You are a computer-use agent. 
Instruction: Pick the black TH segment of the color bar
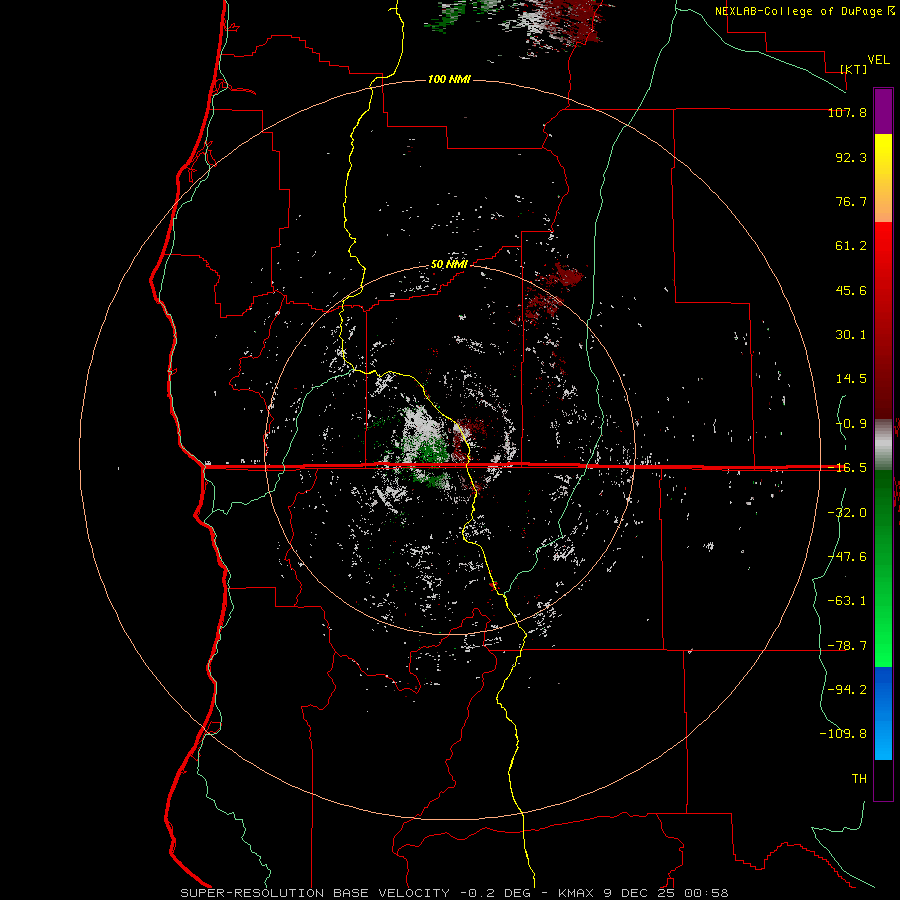883,779
